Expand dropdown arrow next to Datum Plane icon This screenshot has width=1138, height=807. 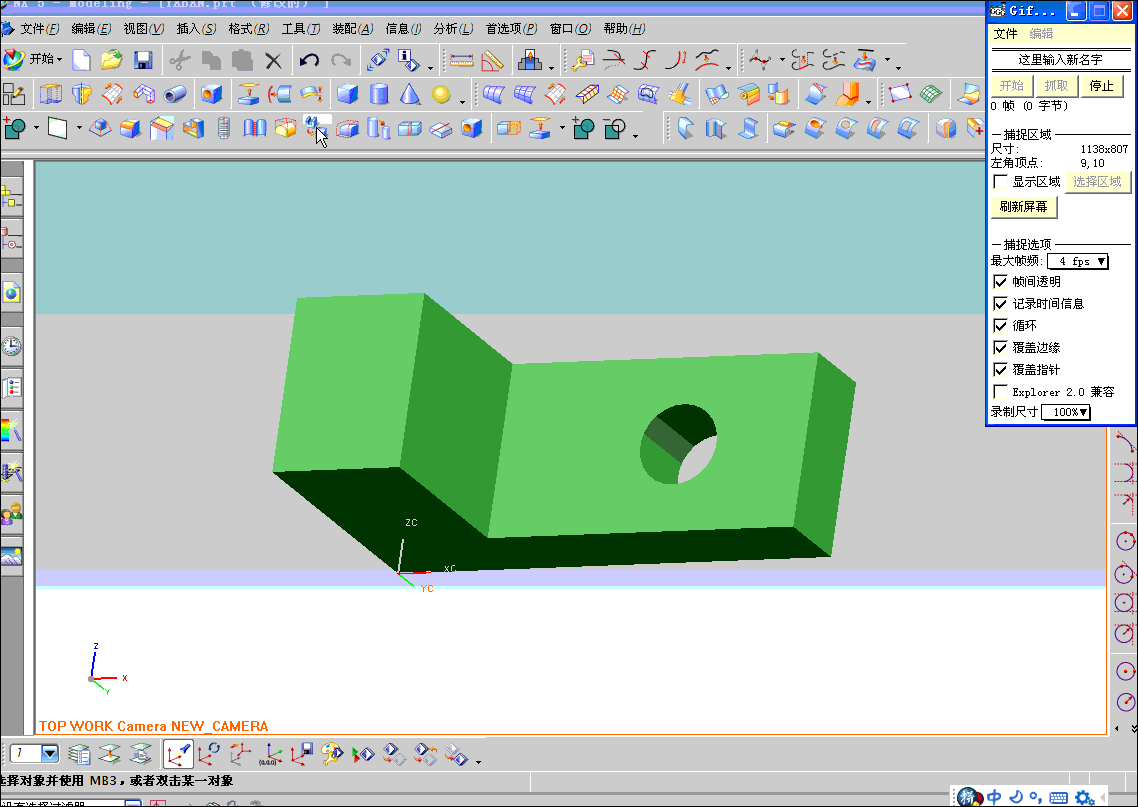coord(78,128)
